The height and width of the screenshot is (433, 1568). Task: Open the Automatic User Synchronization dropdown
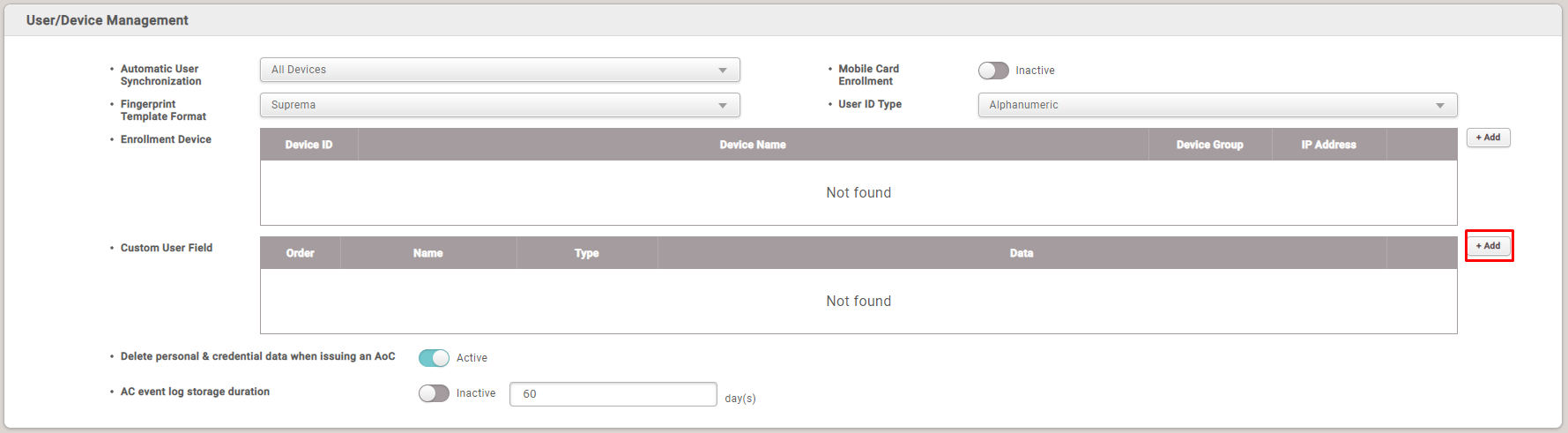(499, 70)
